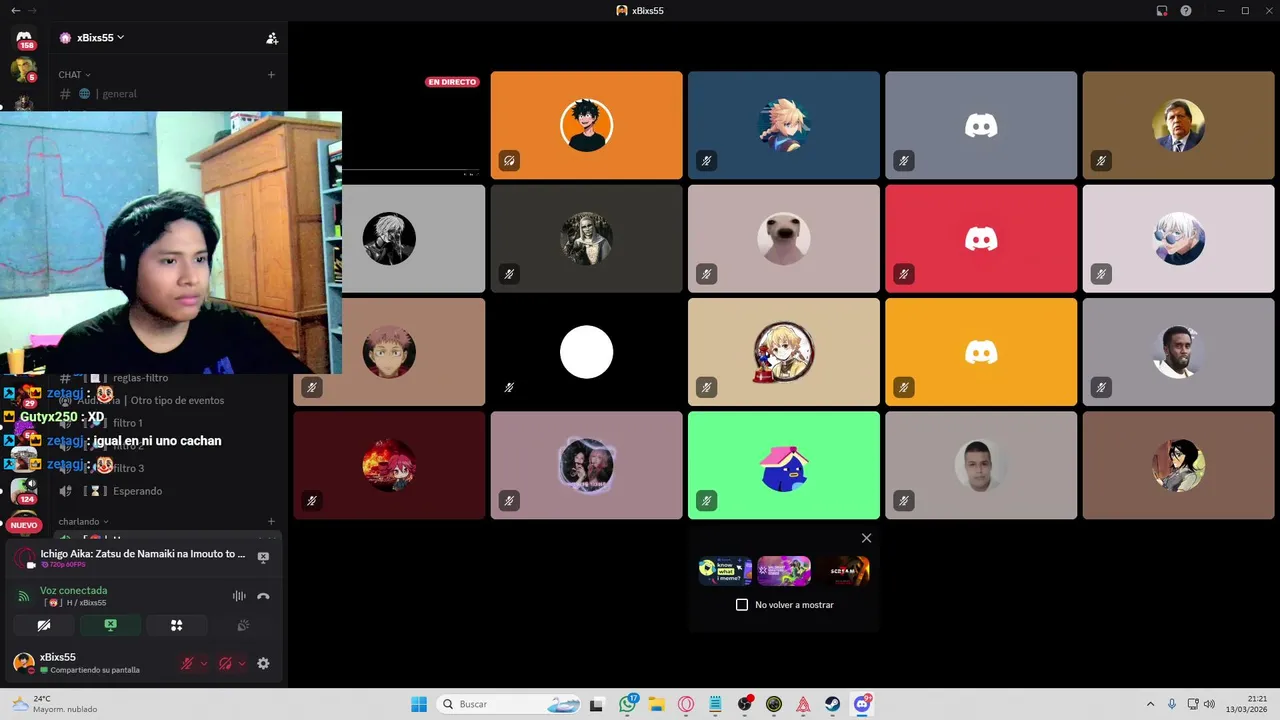Select the green tile with blue bird avatar
This screenshot has width=1280, height=720.
tap(784, 465)
